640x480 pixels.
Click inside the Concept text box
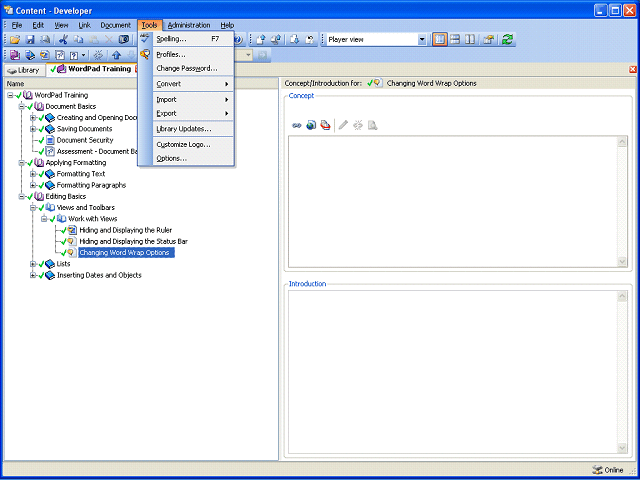point(453,202)
